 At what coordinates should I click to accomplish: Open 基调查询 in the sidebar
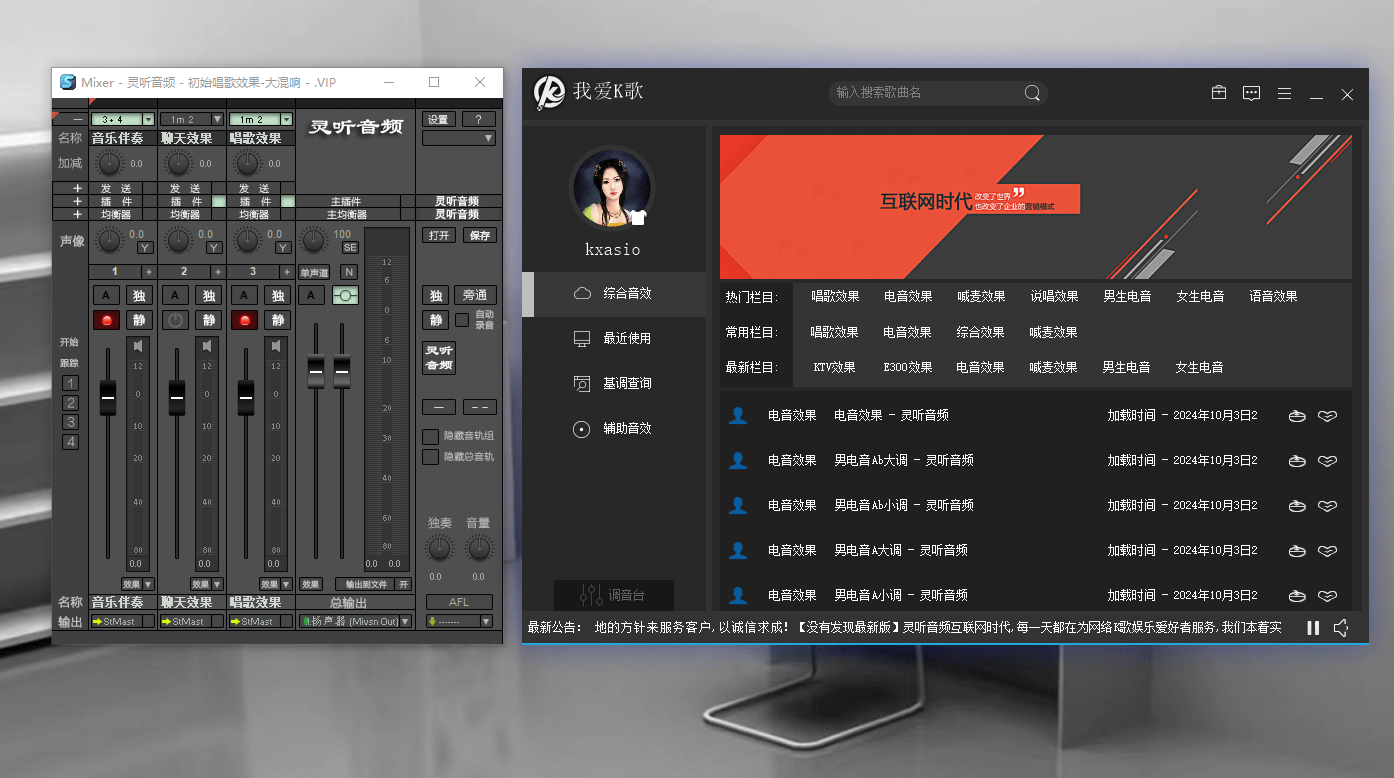tap(614, 383)
